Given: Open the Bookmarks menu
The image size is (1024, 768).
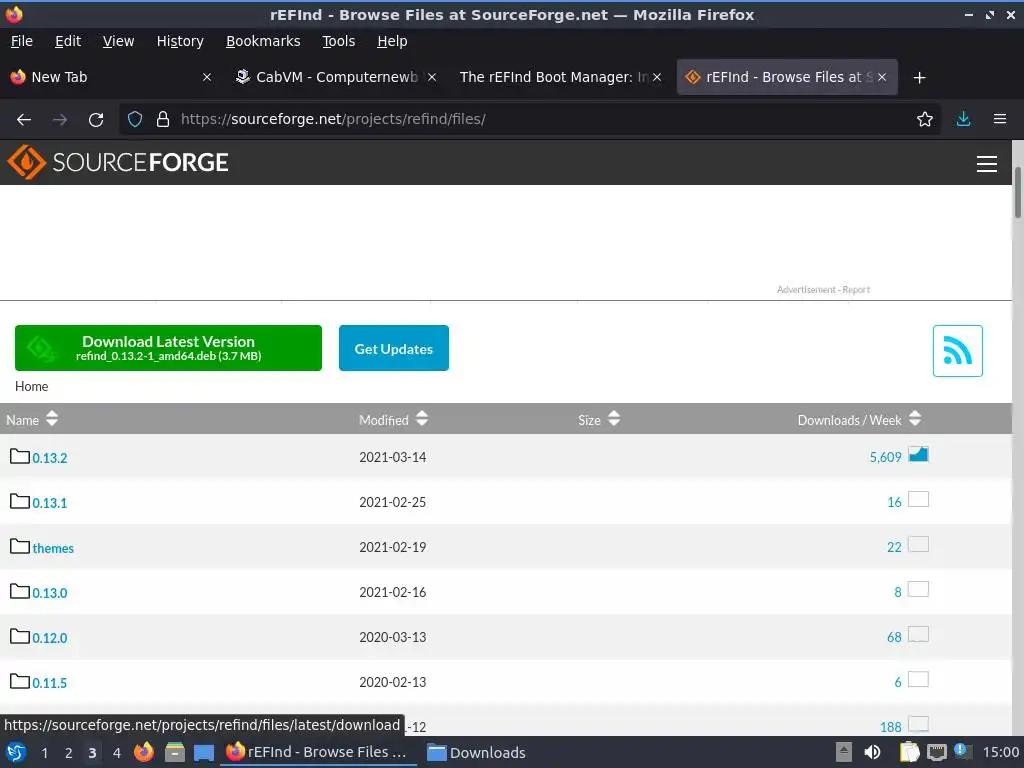Looking at the screenshot, I should [x=263, y=41].
